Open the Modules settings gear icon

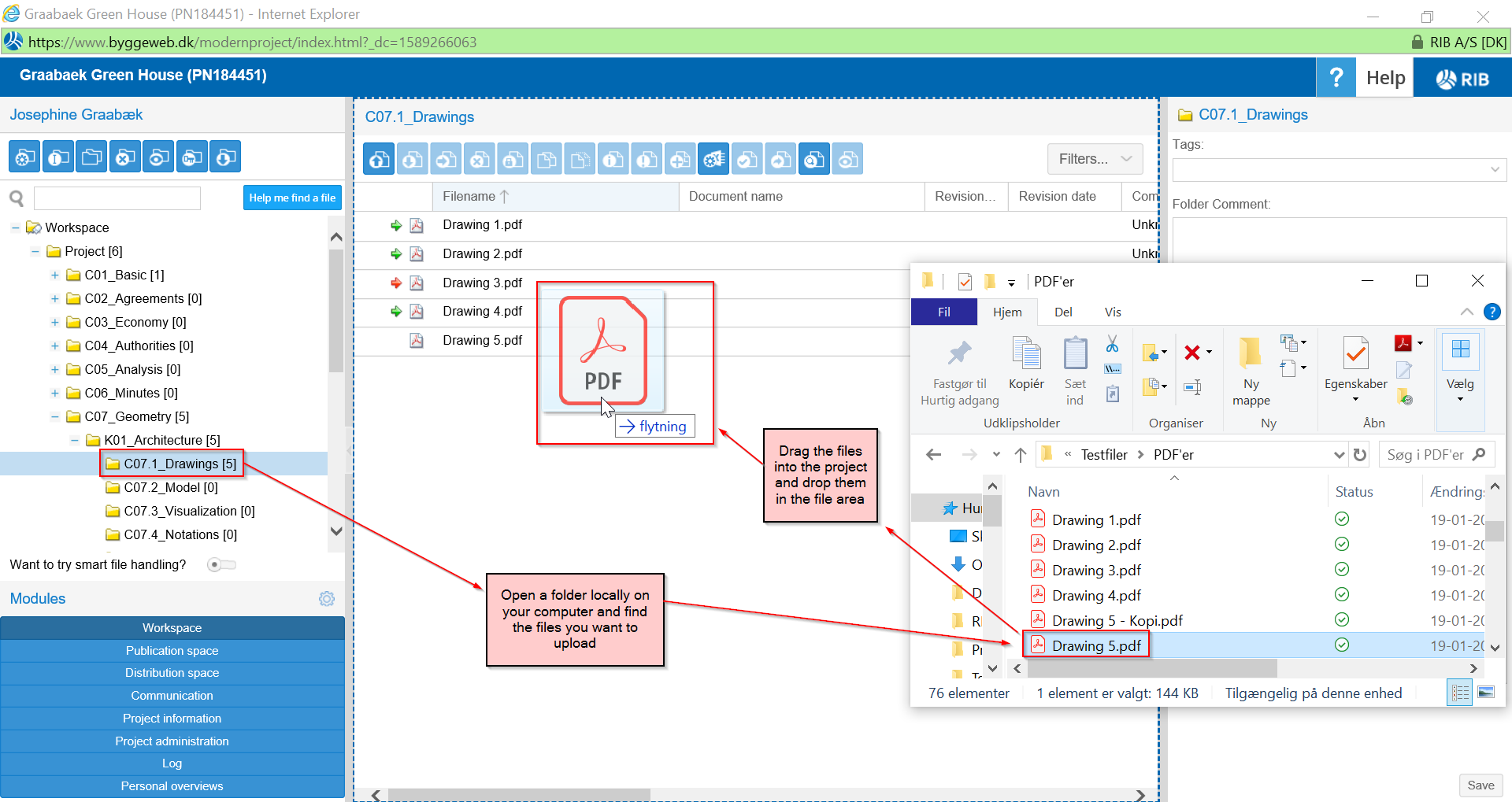327,599
